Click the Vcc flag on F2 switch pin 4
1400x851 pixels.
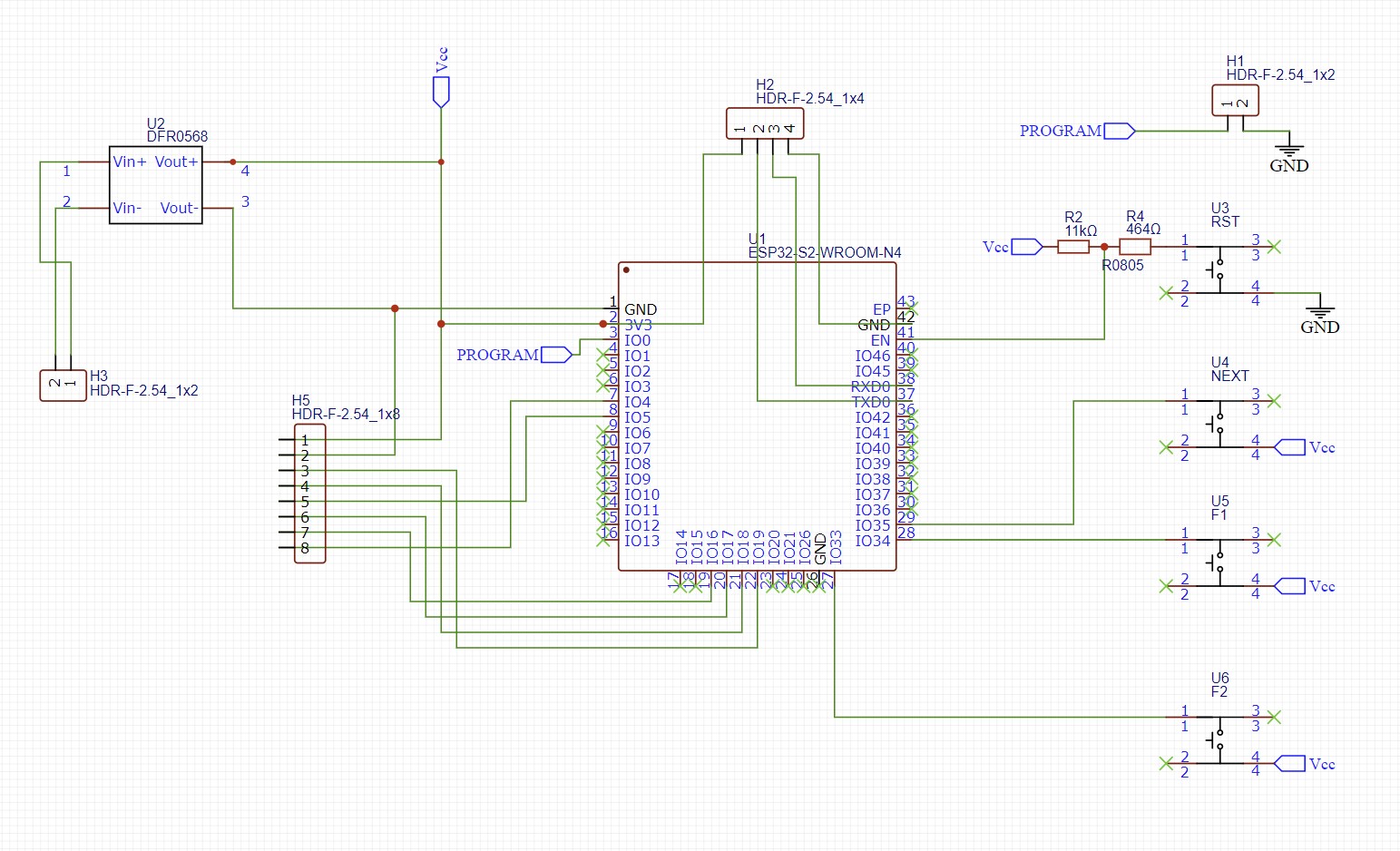(x=1290, y=764)
